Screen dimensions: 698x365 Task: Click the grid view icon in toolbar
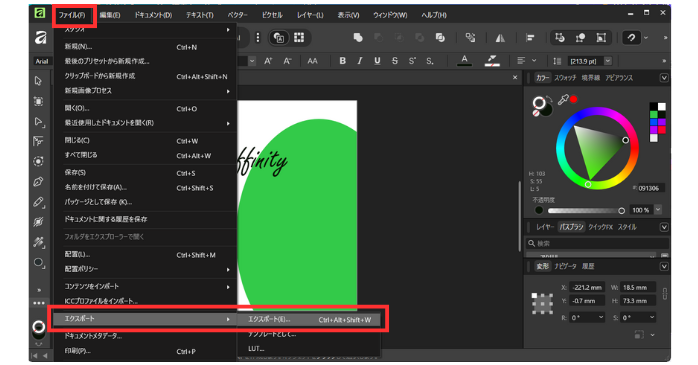(x=299, y=38)
